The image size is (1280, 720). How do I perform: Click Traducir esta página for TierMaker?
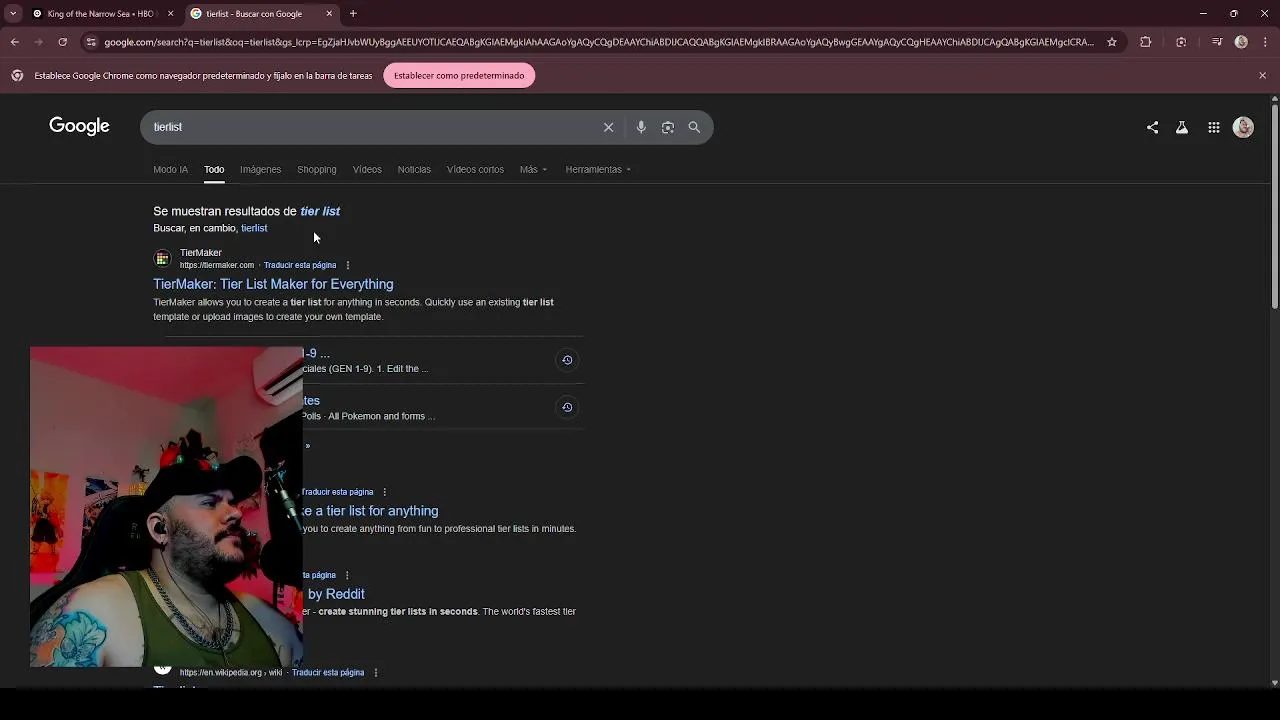point(300,265)
